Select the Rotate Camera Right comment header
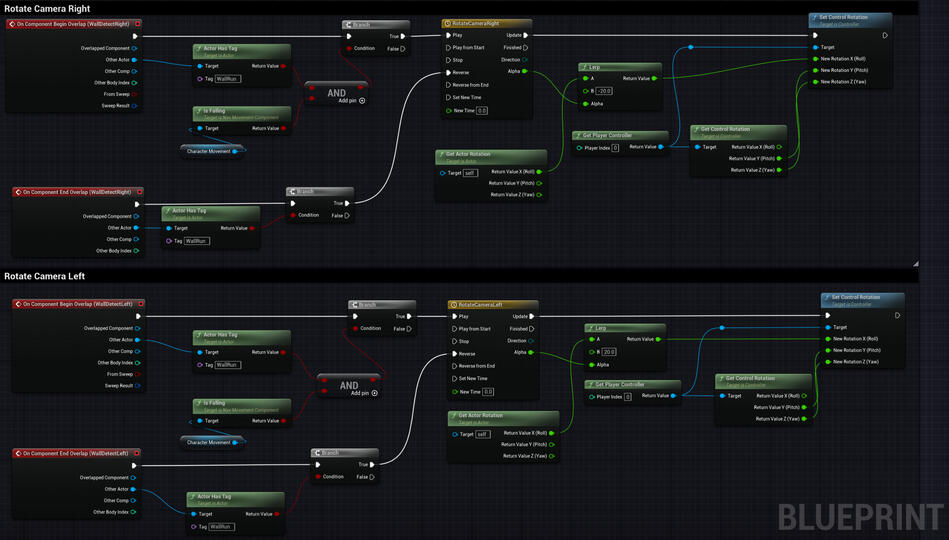 (x=47, y=8)
